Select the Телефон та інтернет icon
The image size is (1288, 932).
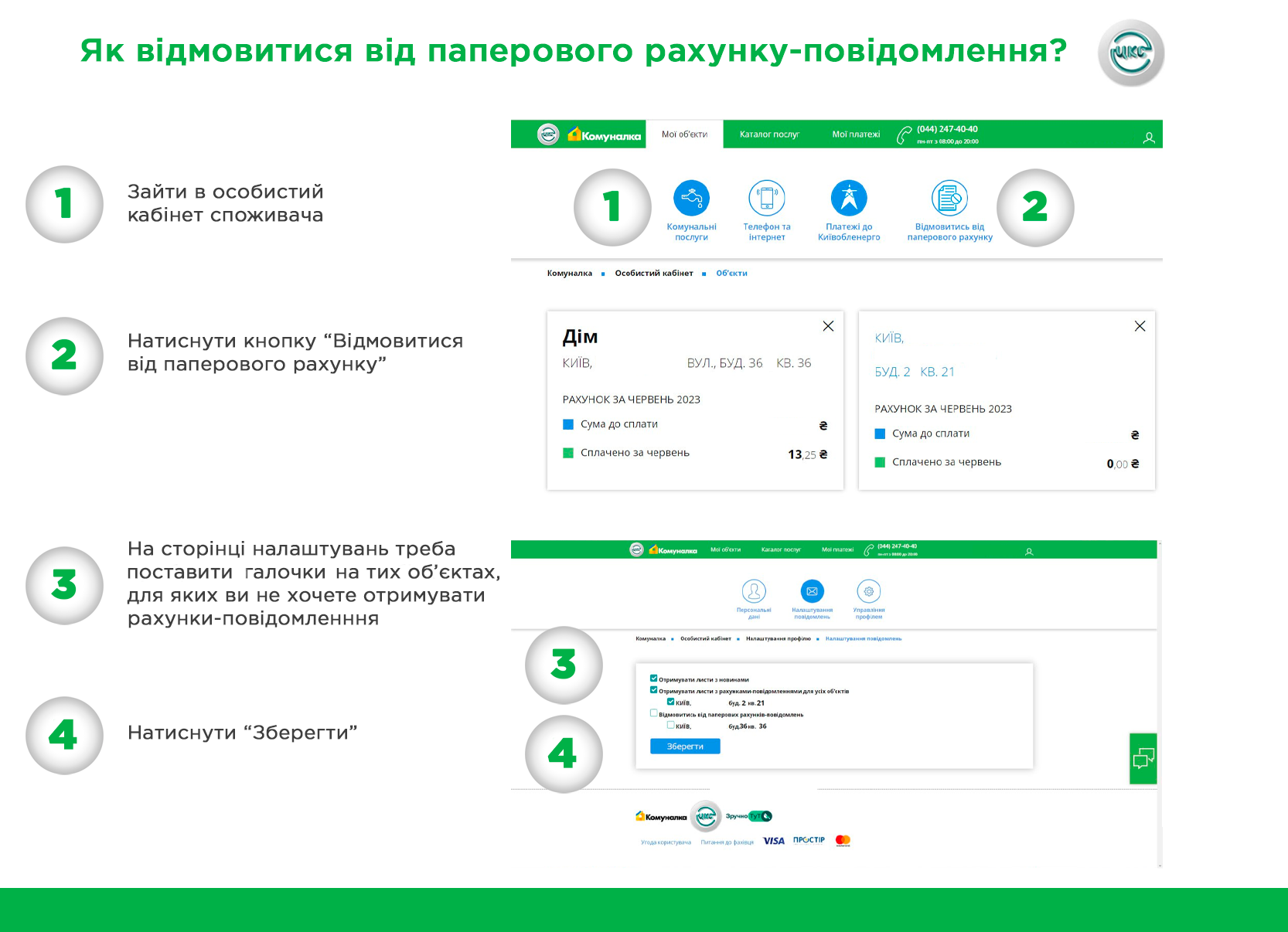click(x=767, y=199)
